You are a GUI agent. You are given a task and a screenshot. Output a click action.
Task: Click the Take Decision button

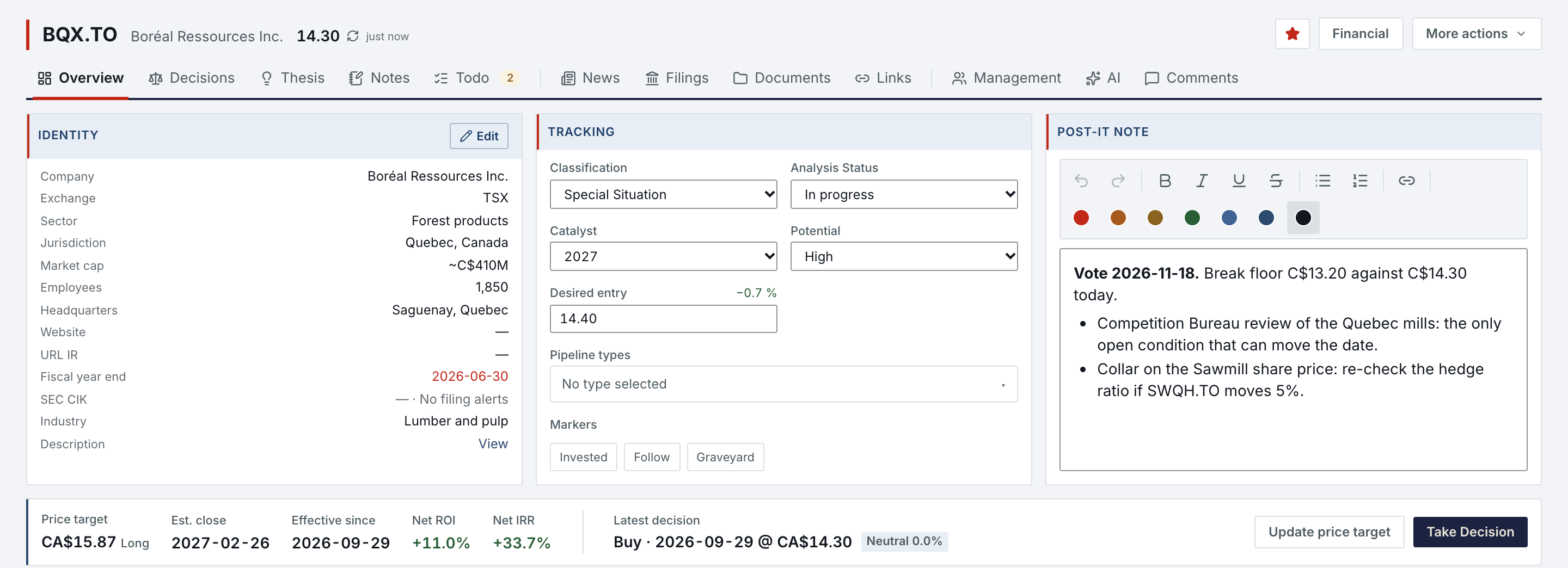click(x=1470, y=532)
